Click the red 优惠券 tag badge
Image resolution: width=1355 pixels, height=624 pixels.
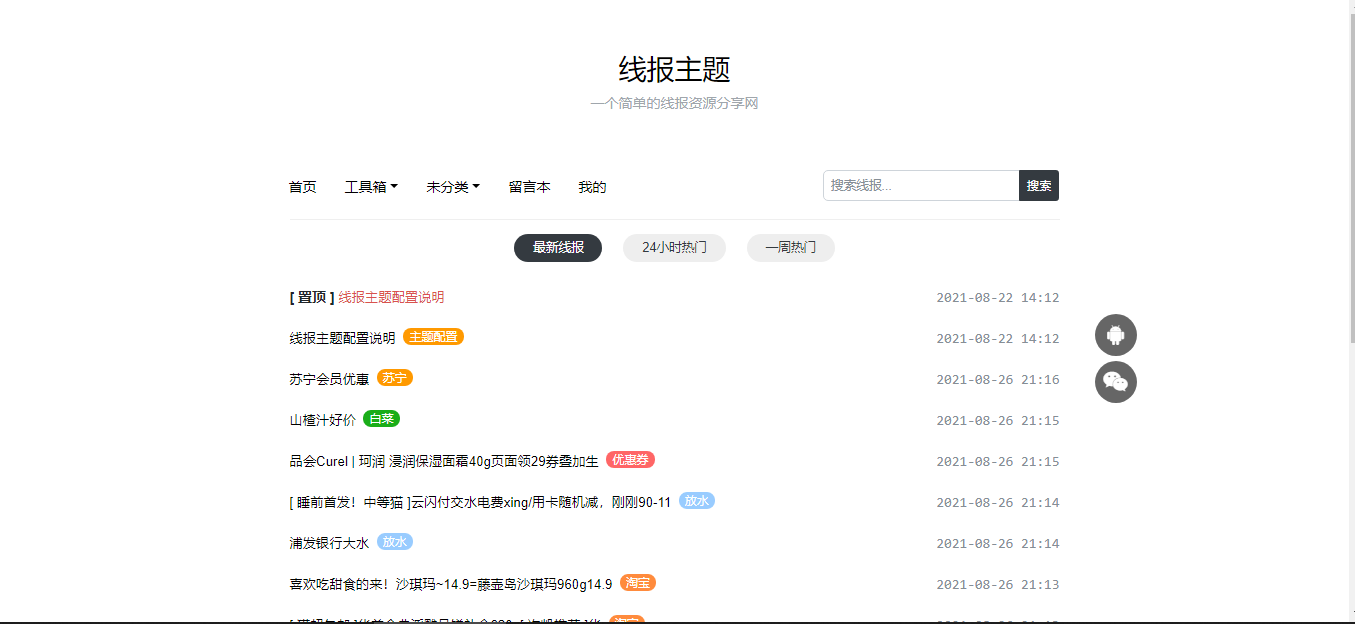click(x=629, y=461)
